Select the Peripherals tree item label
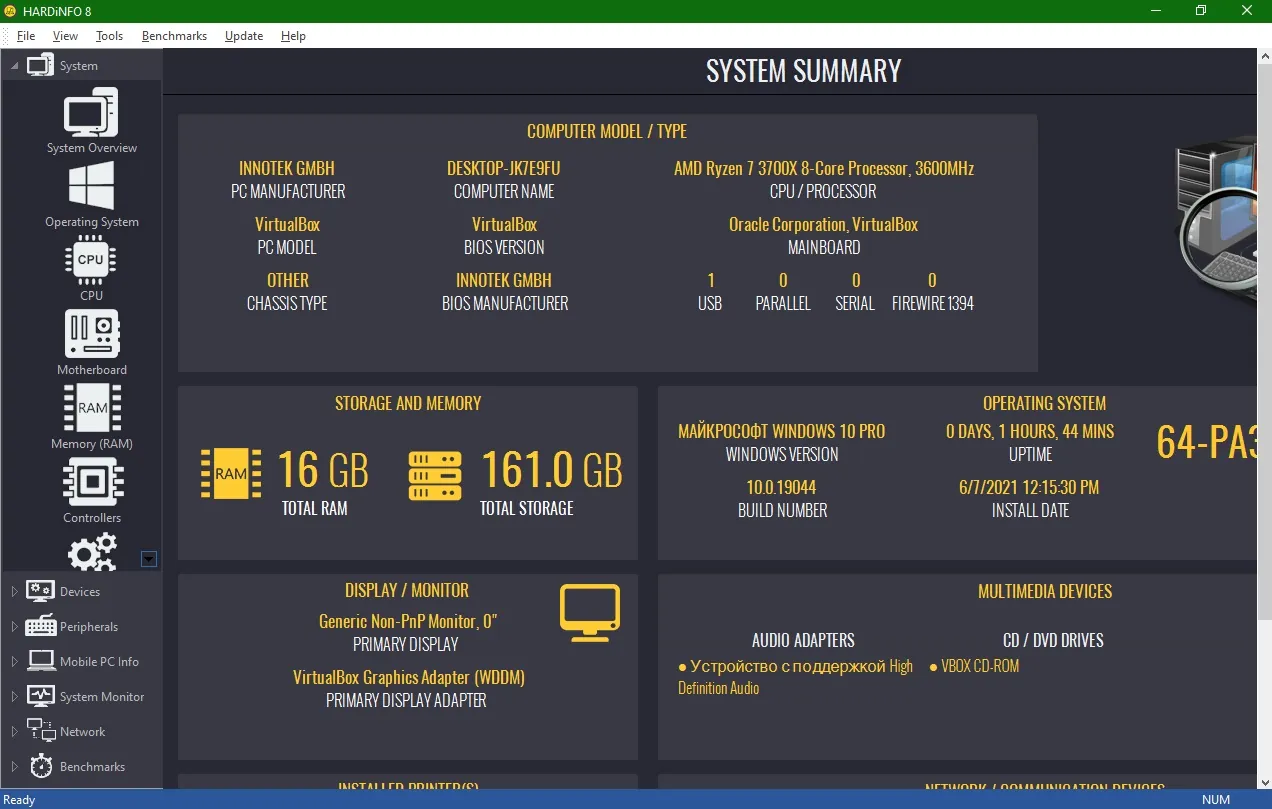The height and width of the screenshot is (809, 1272). (89, 627)
